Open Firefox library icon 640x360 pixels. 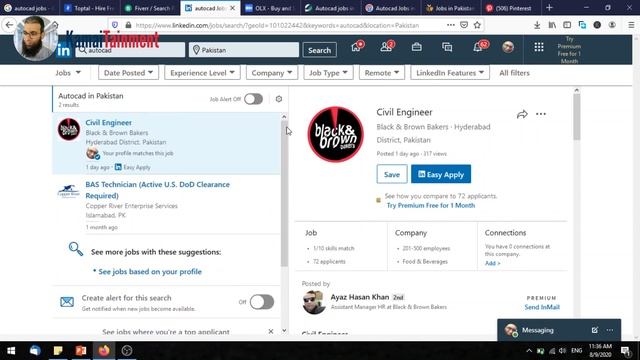point(552,25)
